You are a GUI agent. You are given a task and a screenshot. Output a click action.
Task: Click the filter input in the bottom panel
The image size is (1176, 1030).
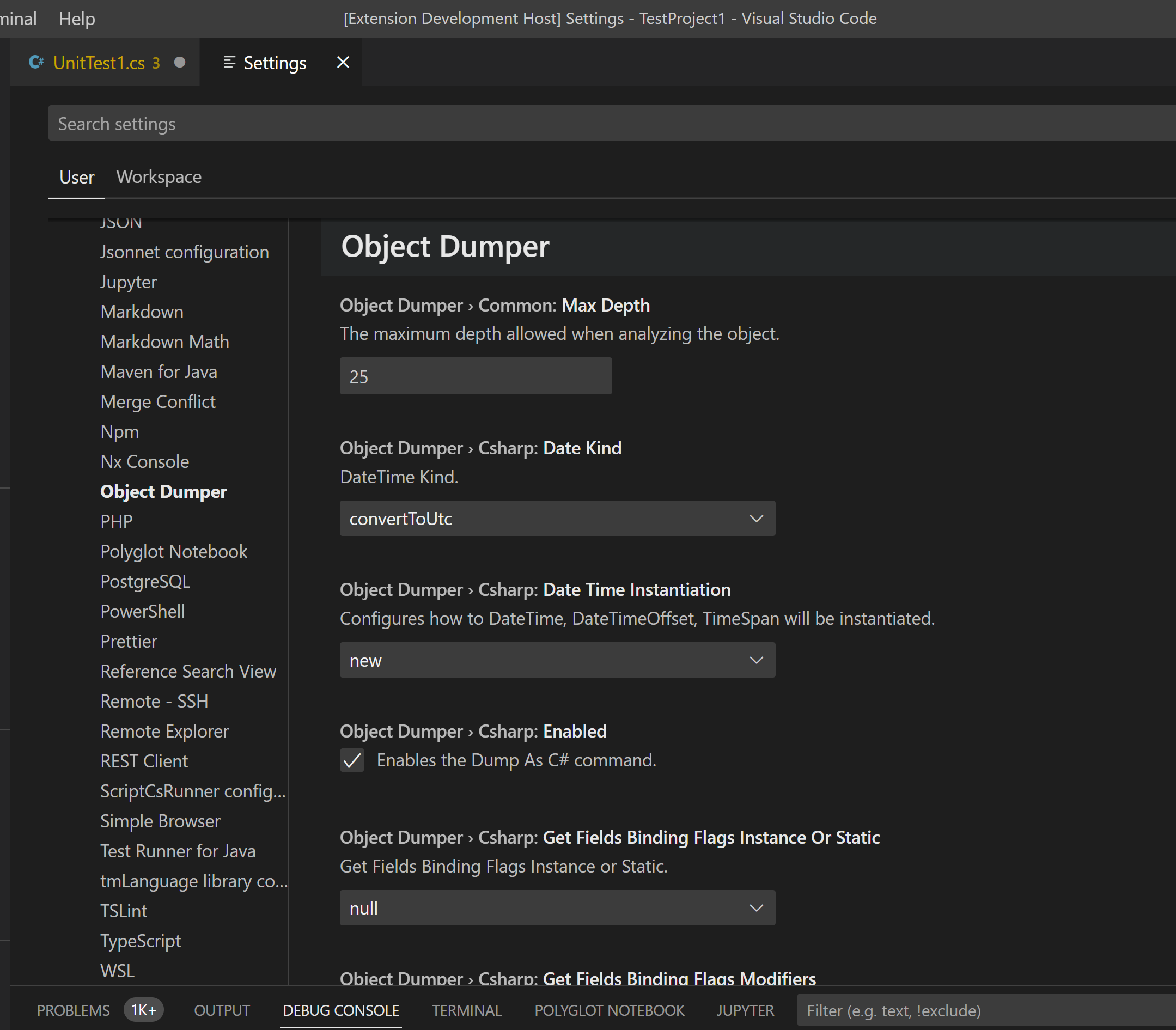pos(977,1010)
